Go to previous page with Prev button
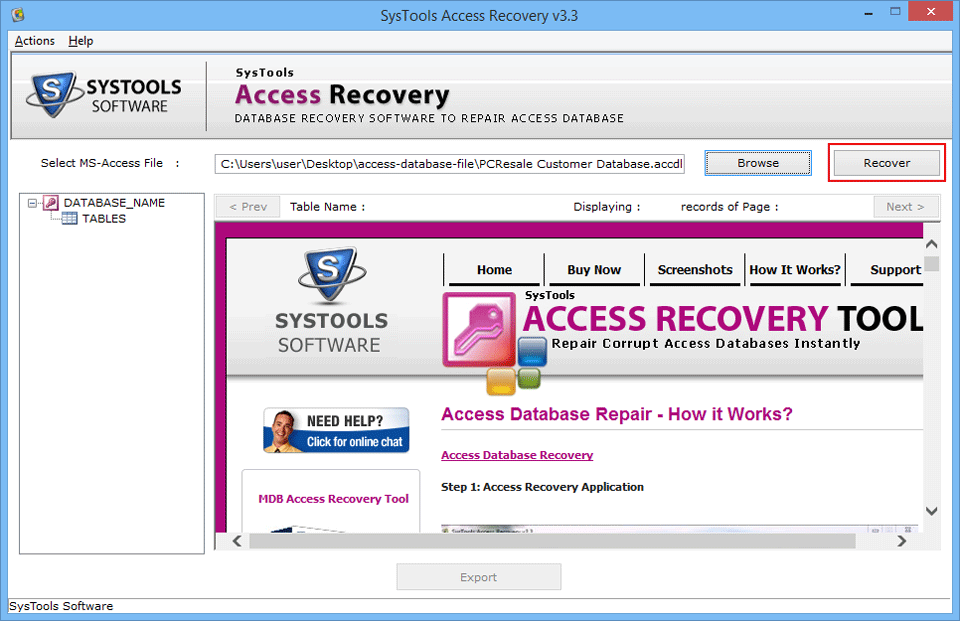 (248, 207)
